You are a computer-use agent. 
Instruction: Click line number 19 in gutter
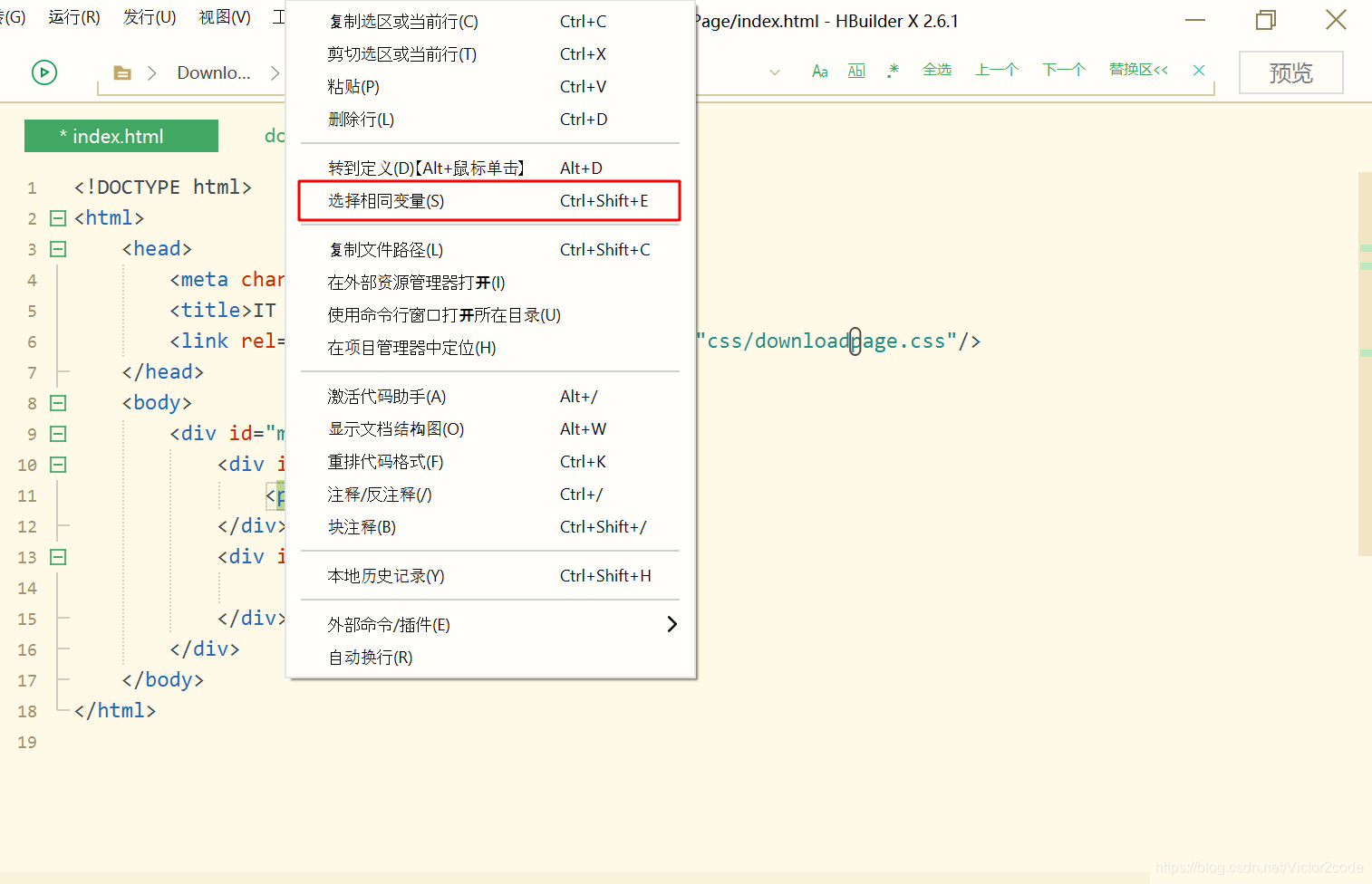click(x=27, y=743)
